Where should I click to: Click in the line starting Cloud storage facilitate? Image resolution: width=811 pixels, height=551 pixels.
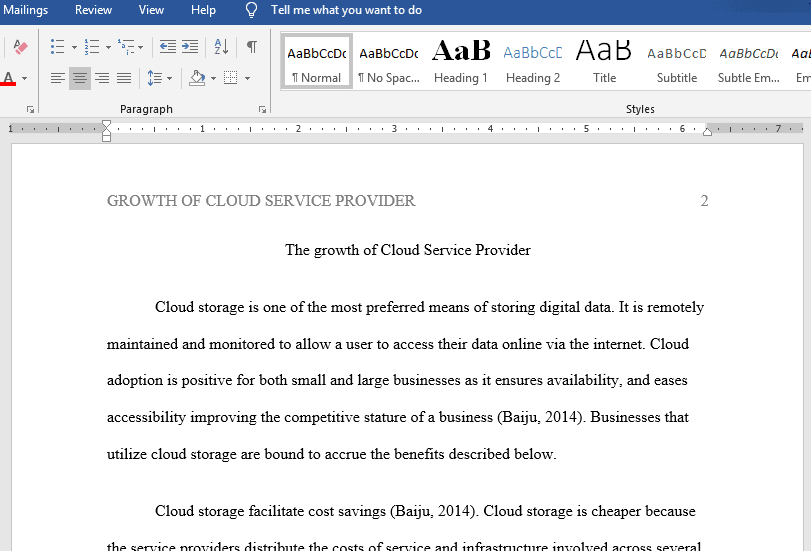[425, 511]
